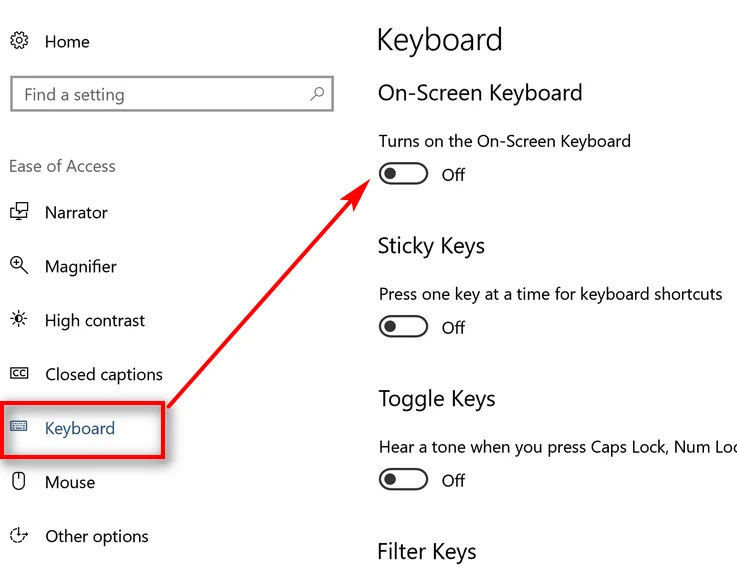Click the Closed captions CC icon
The width and height of the screenshot is (737, 568).
[19, 374]
